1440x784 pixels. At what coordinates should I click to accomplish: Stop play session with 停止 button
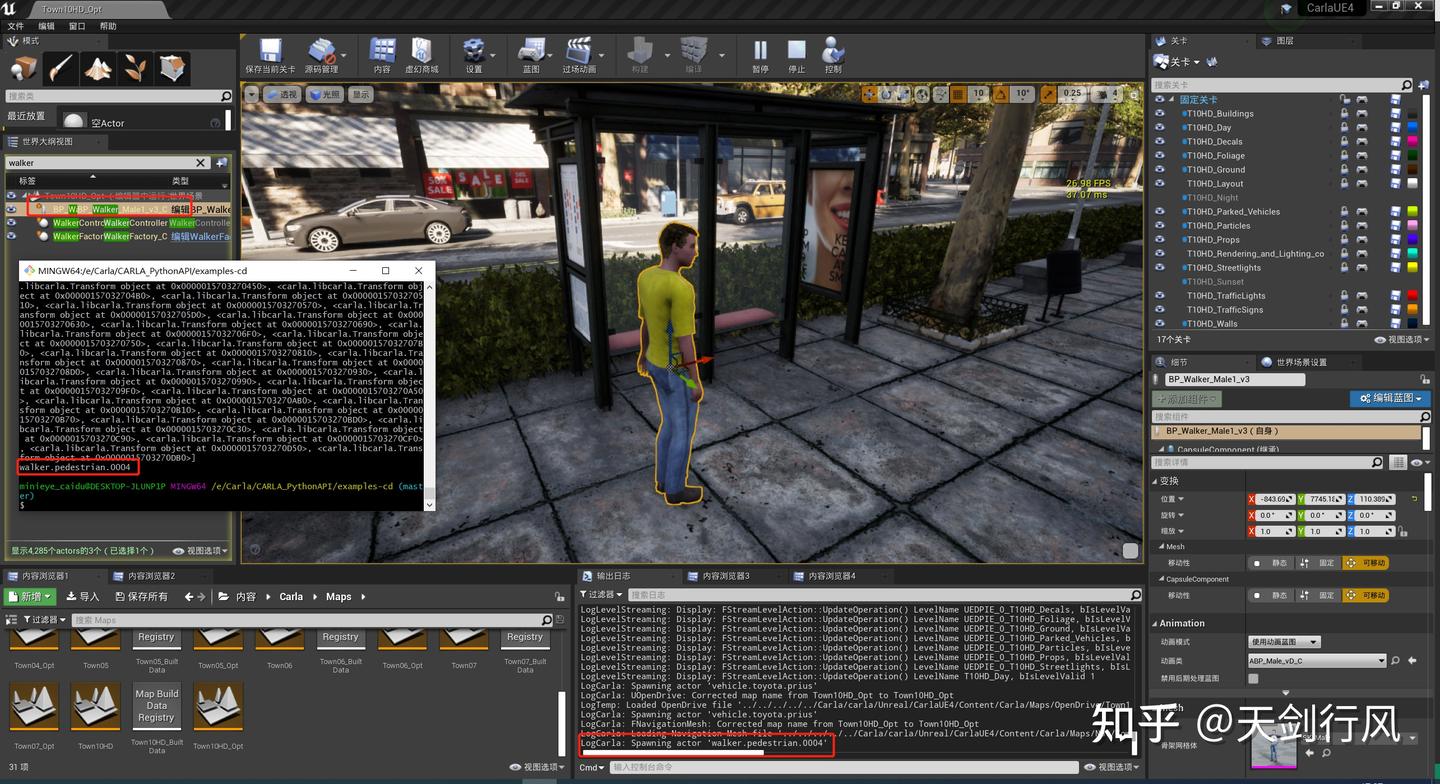(x=796, y=52)
